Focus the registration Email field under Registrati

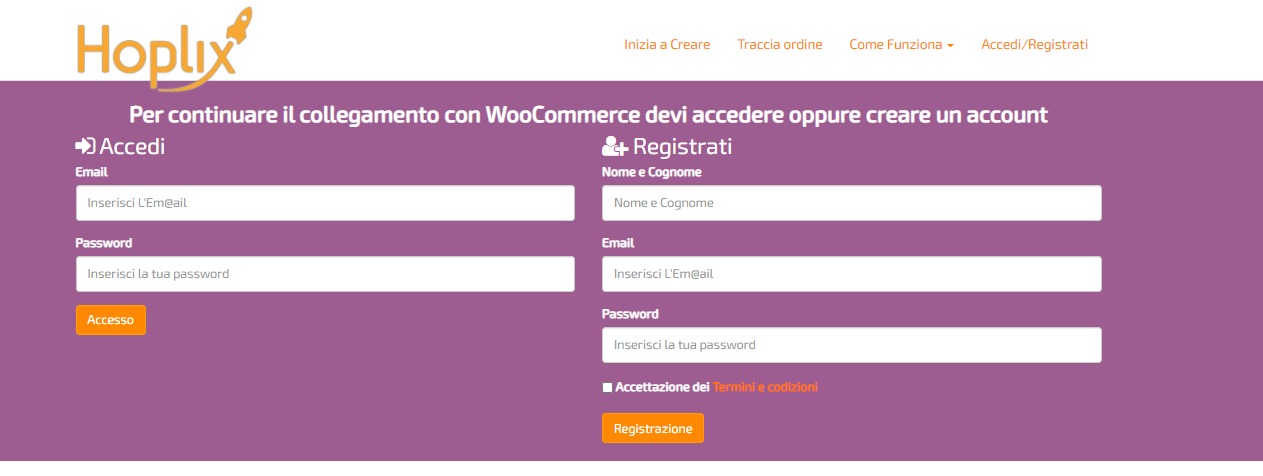852,274
